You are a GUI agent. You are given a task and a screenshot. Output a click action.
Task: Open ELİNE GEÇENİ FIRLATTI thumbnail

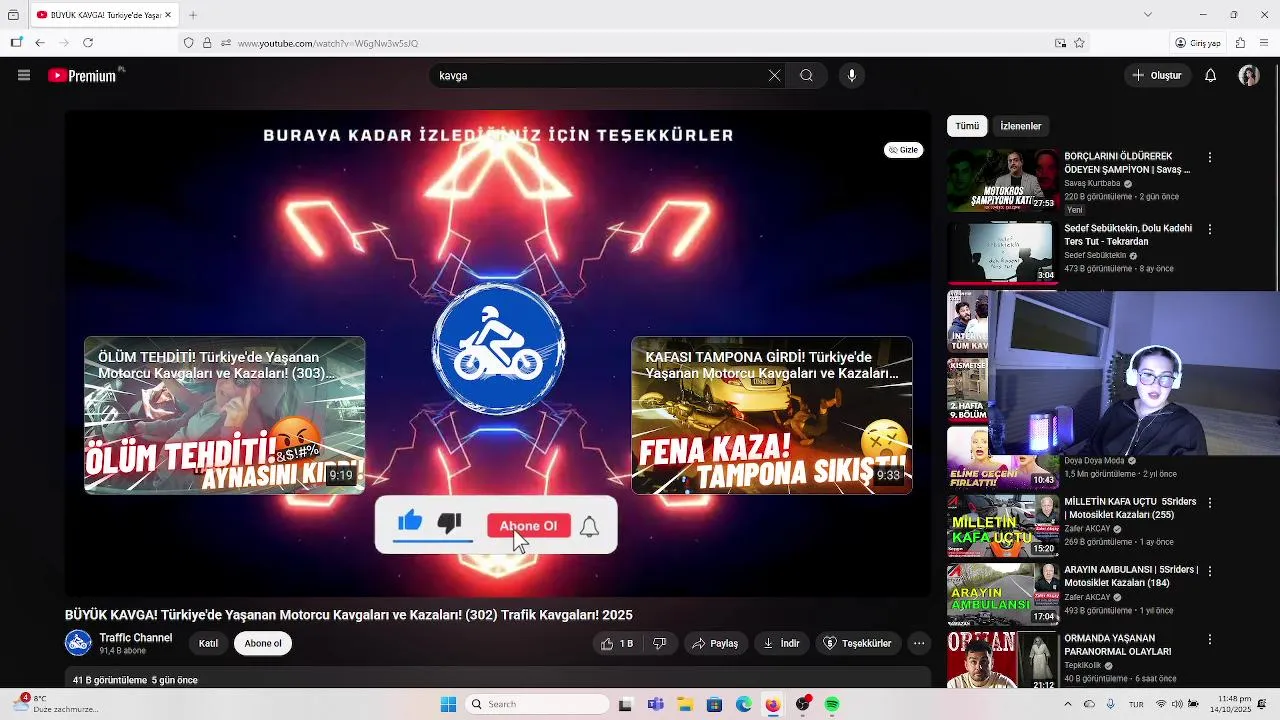coord(1002,457)
